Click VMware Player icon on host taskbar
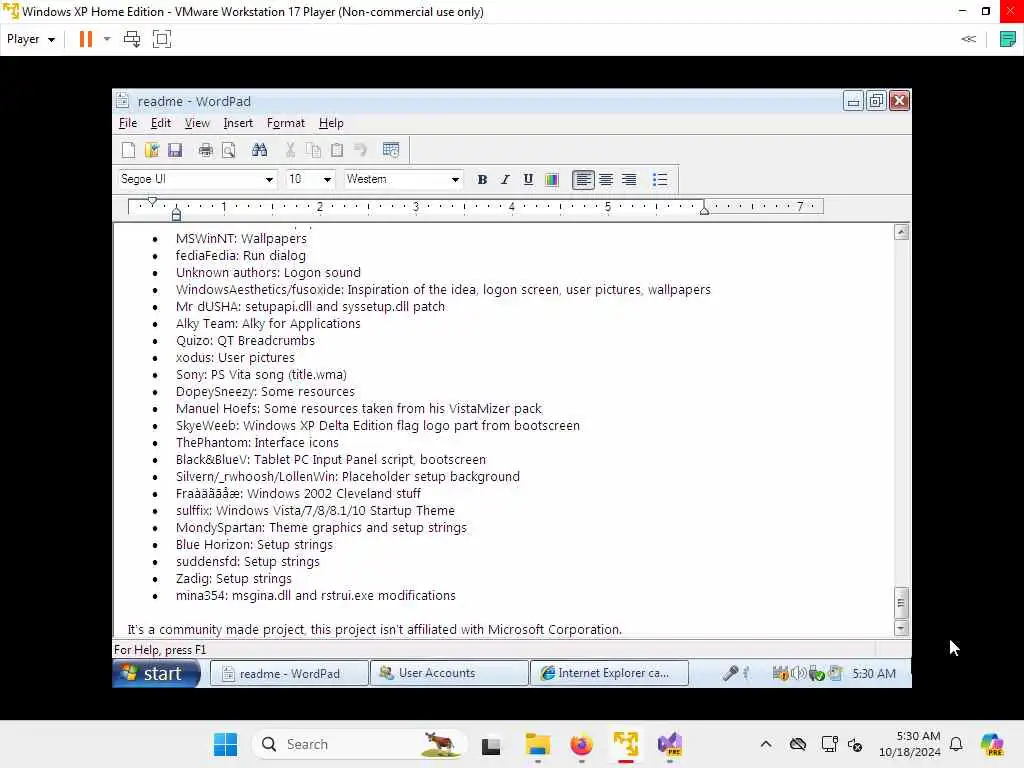This screenshot has height=768, width=1024. pos(626,744)
